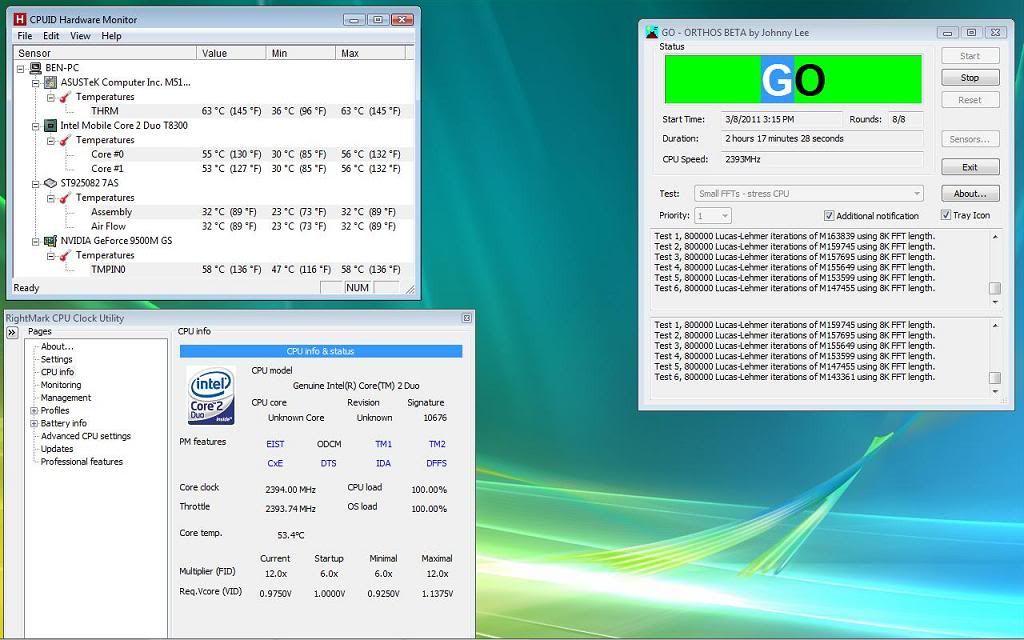Open the Help menu in Hardware Monitor
Screen dimensions: 1024x640
111,36
